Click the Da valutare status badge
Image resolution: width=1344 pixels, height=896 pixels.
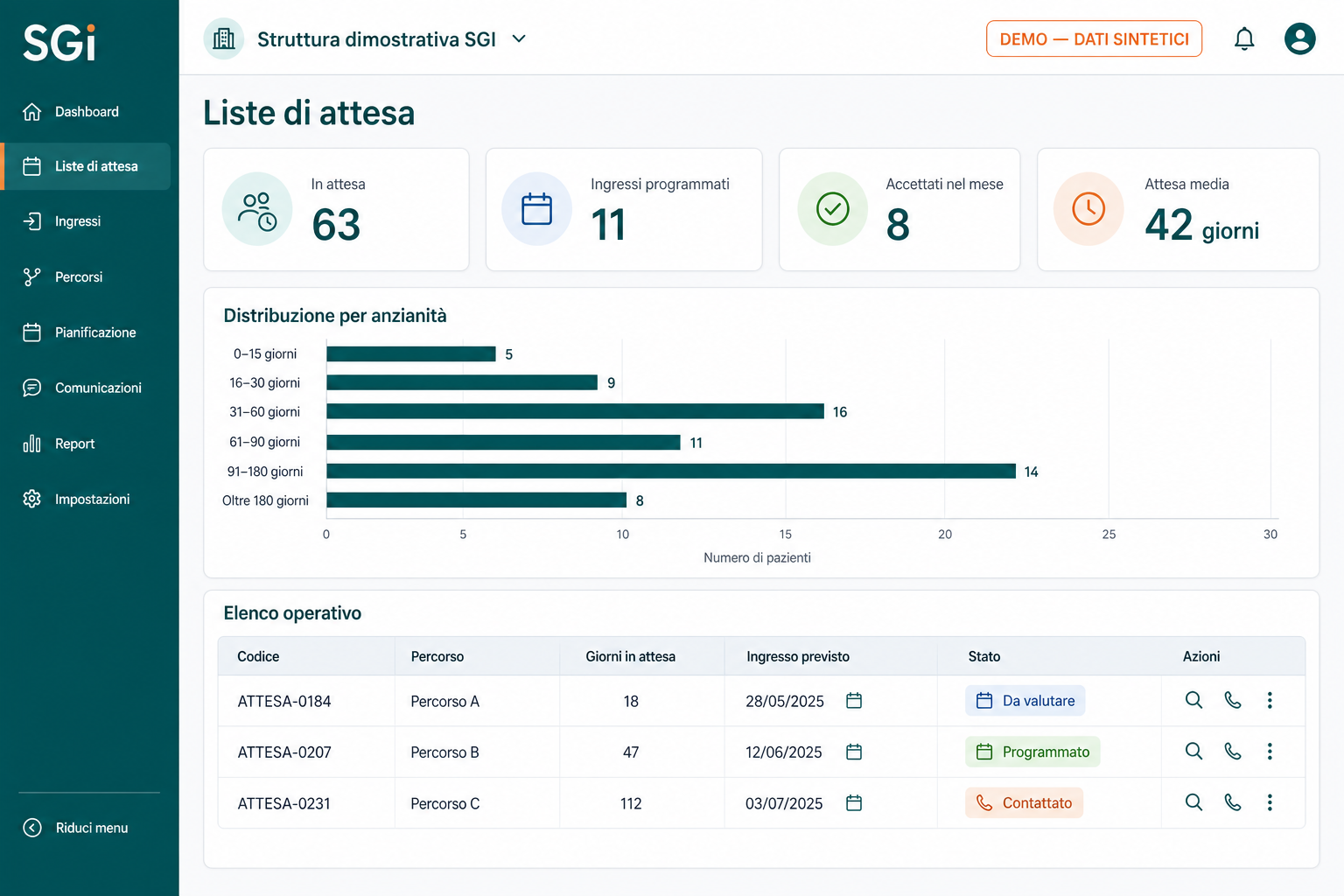coord(1025,701)
